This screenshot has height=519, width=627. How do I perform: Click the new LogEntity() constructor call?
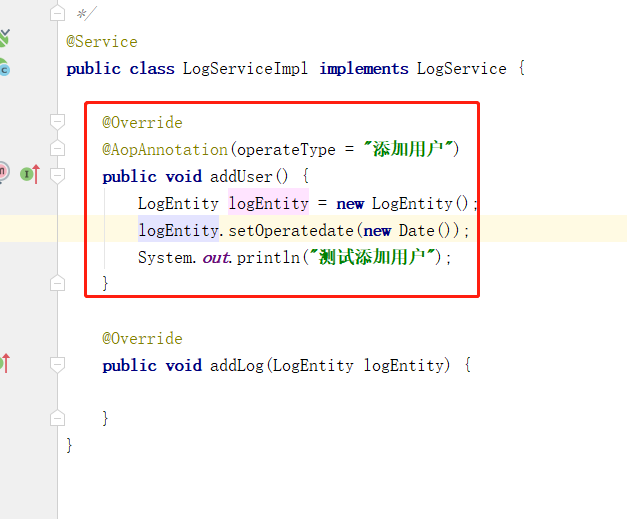click(x=402, y=204)
